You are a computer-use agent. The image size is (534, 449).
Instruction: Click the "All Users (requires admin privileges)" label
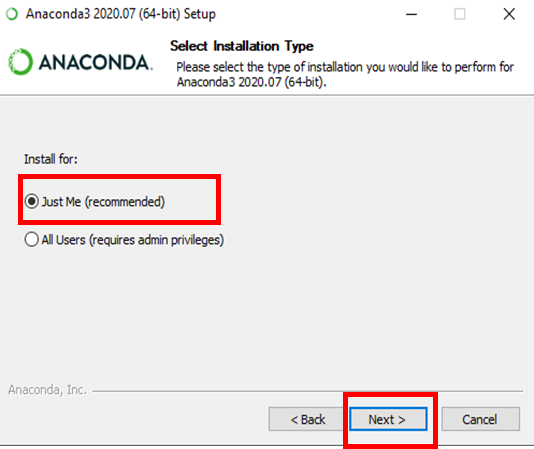click(133, 240)
